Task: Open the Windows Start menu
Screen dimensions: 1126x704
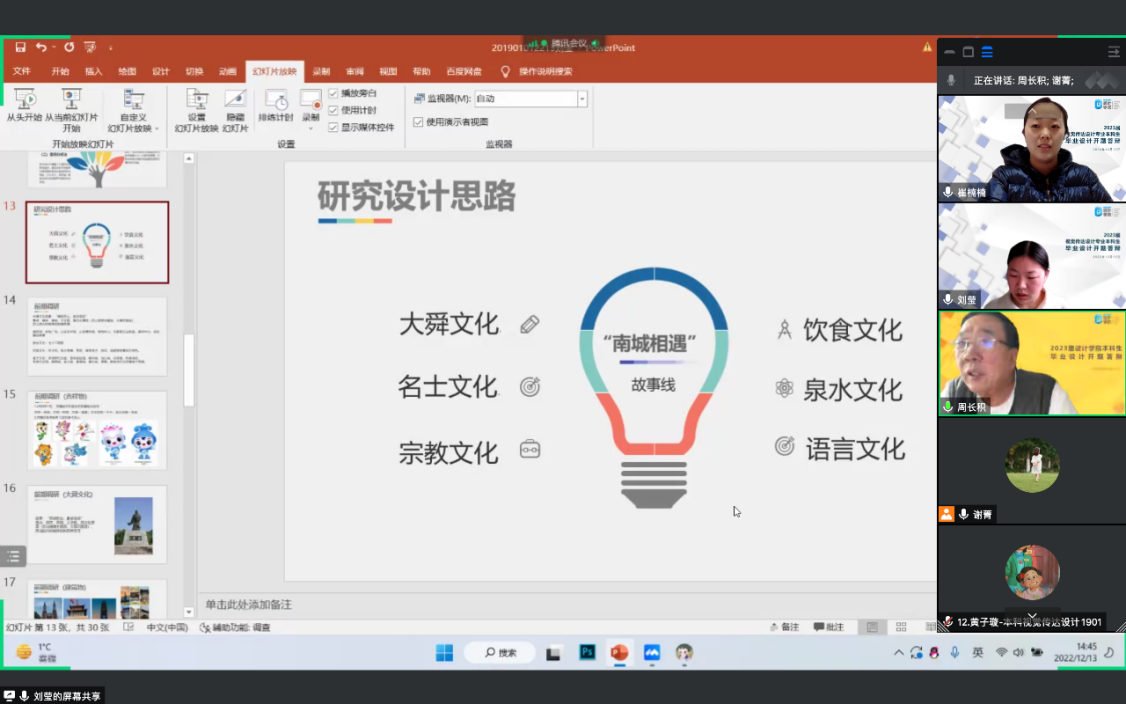Action: point(445,652)
